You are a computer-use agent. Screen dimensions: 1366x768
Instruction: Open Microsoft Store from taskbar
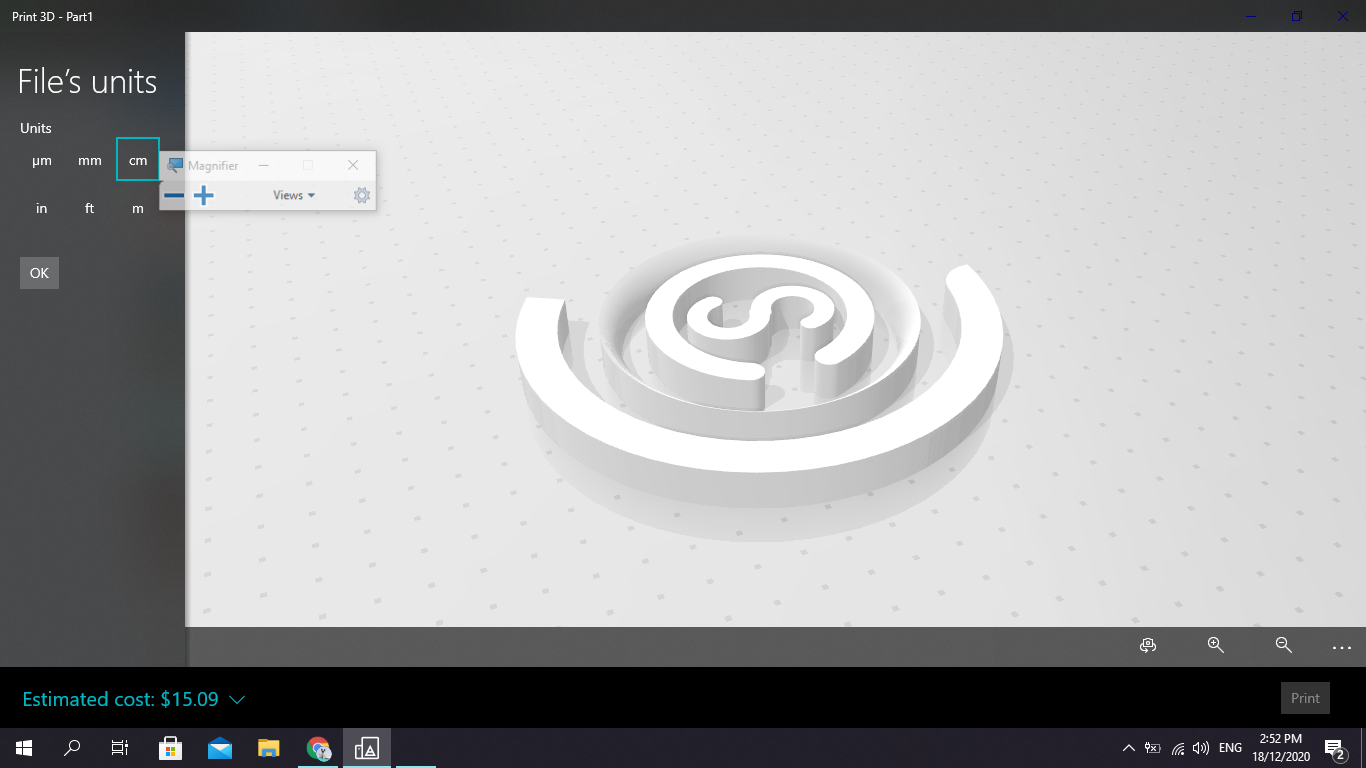click(x=170, y=748)
